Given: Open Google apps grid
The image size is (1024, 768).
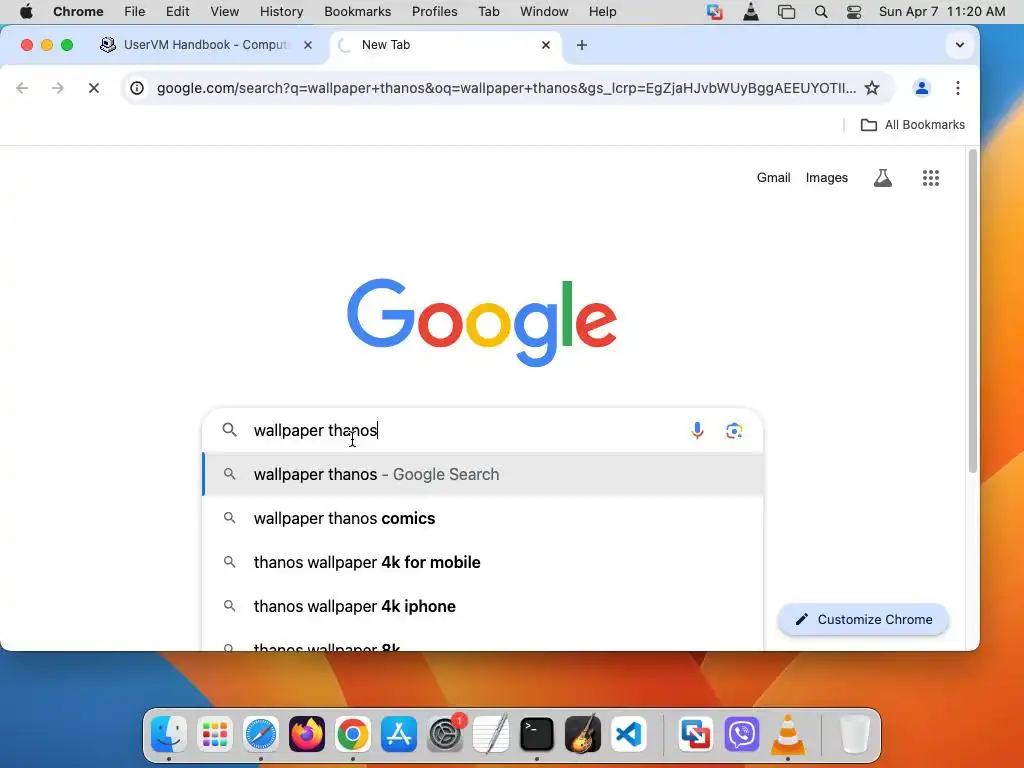Looking at the screenshot, I should 931,178.
